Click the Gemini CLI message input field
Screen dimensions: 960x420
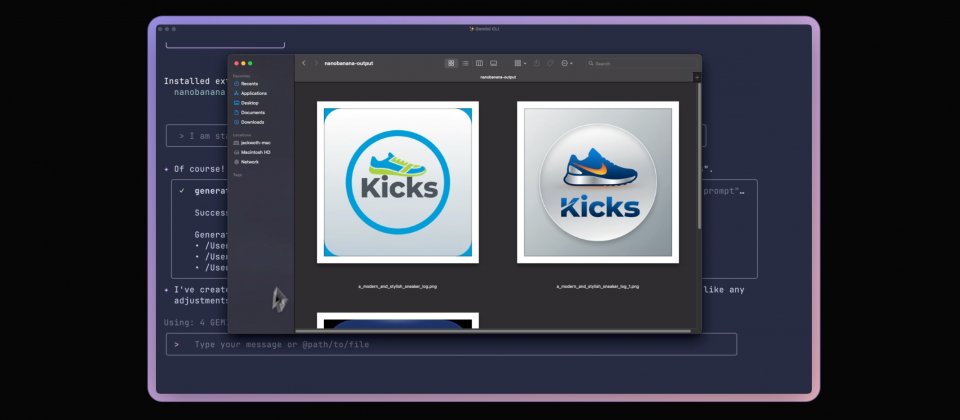coord(451,344)
